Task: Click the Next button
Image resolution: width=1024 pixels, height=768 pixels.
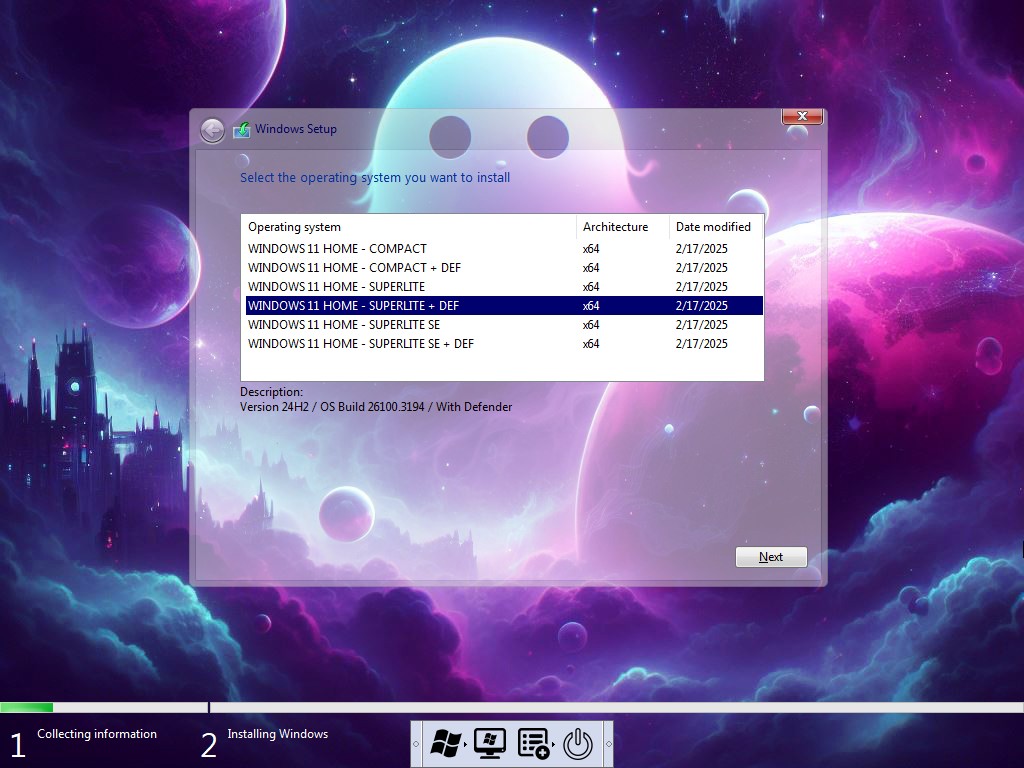Action: 771,557
